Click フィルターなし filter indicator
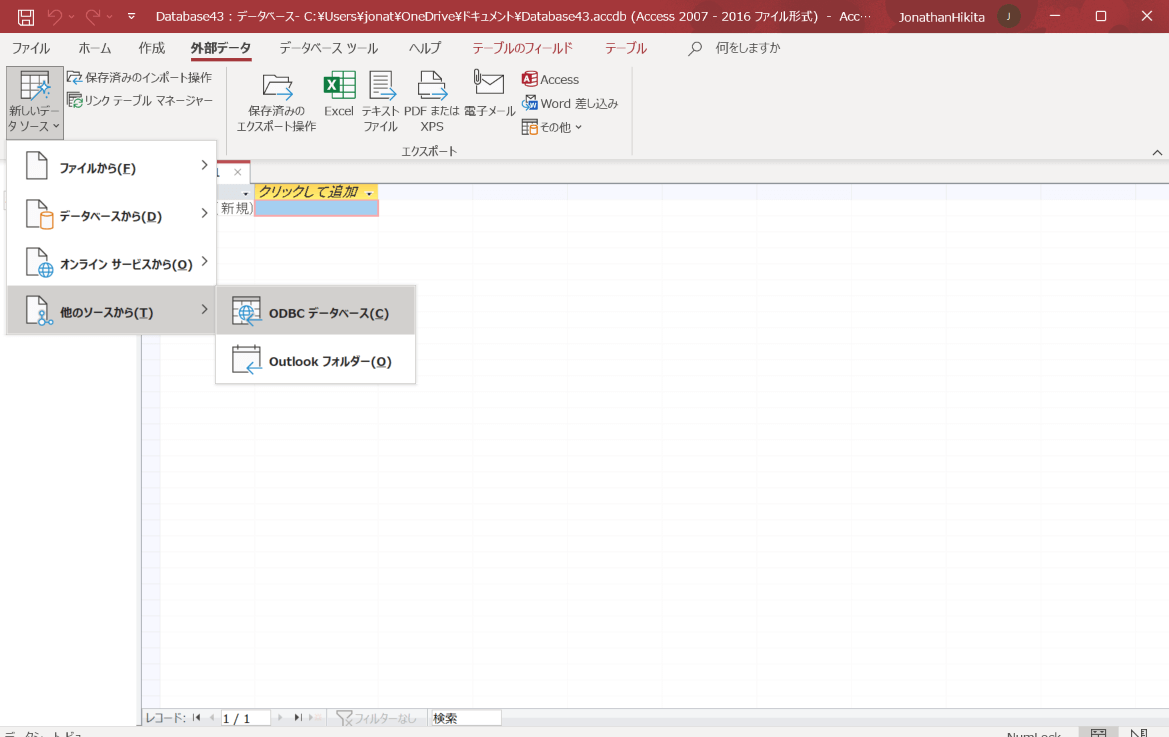 coord(376,718)
